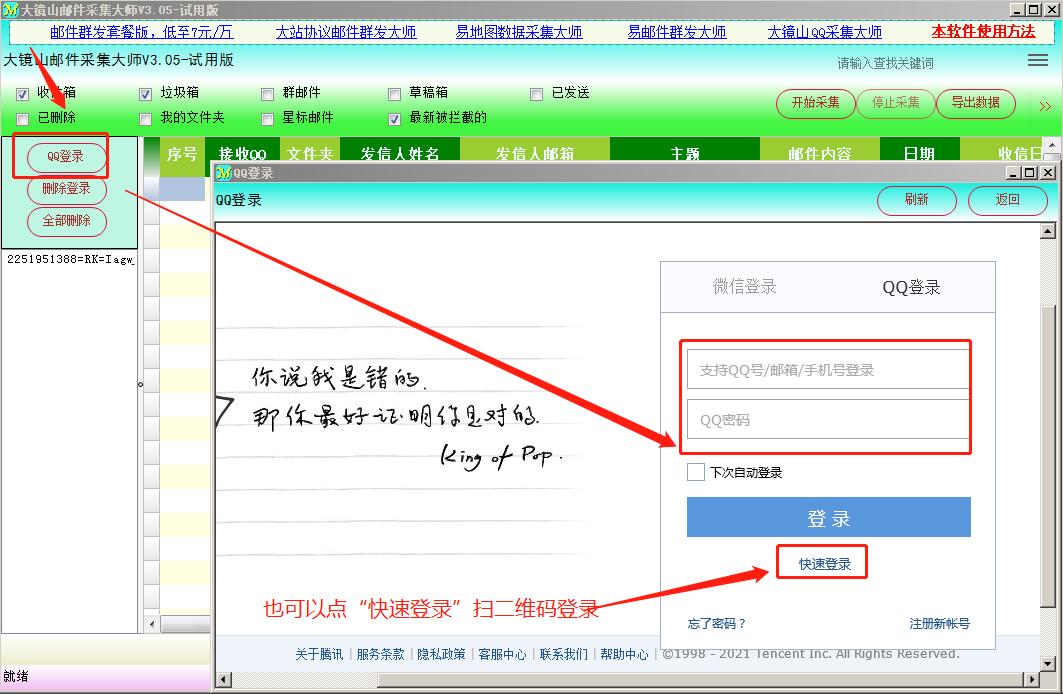This screenshot has height=694, width=1063.
Task: Click the login page scroll-right arrow
Action: tap(1031, 679)
